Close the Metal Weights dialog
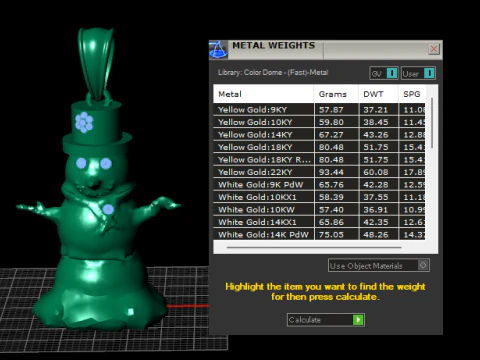This screenshot has height=360, width=480. point(434,49)
